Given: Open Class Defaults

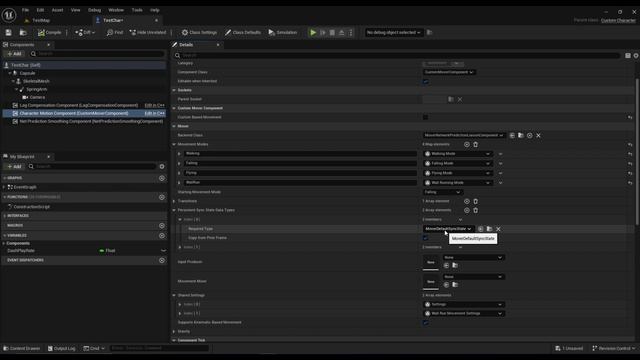Looking at the screenshot, I should pos(242,32).
